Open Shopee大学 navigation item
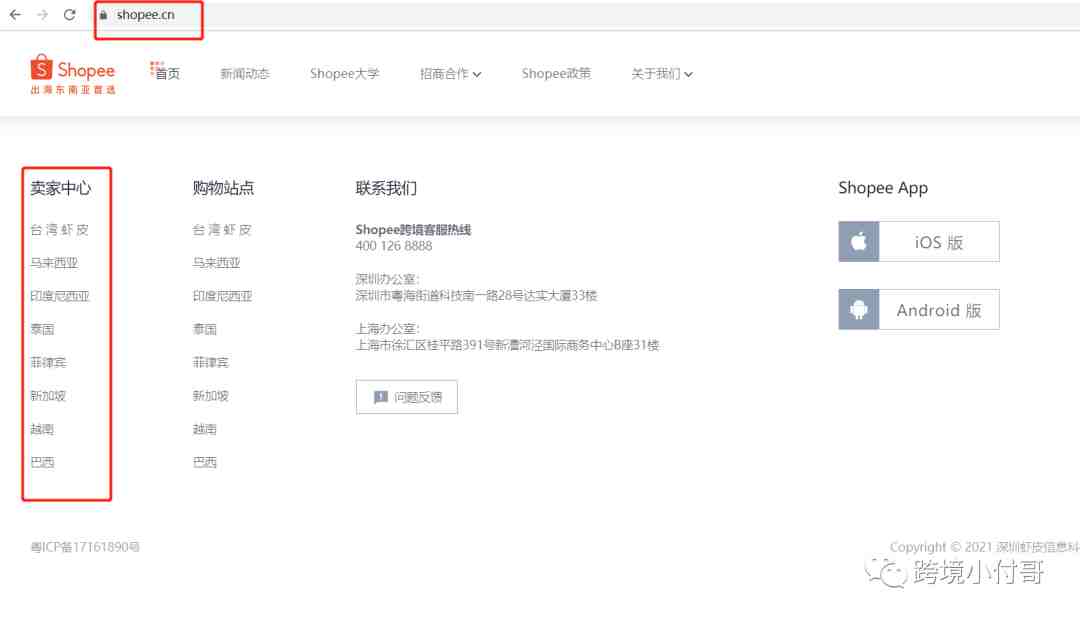Image resolution: width=1080 pixels, height=620 pixels. click(344, 73)
